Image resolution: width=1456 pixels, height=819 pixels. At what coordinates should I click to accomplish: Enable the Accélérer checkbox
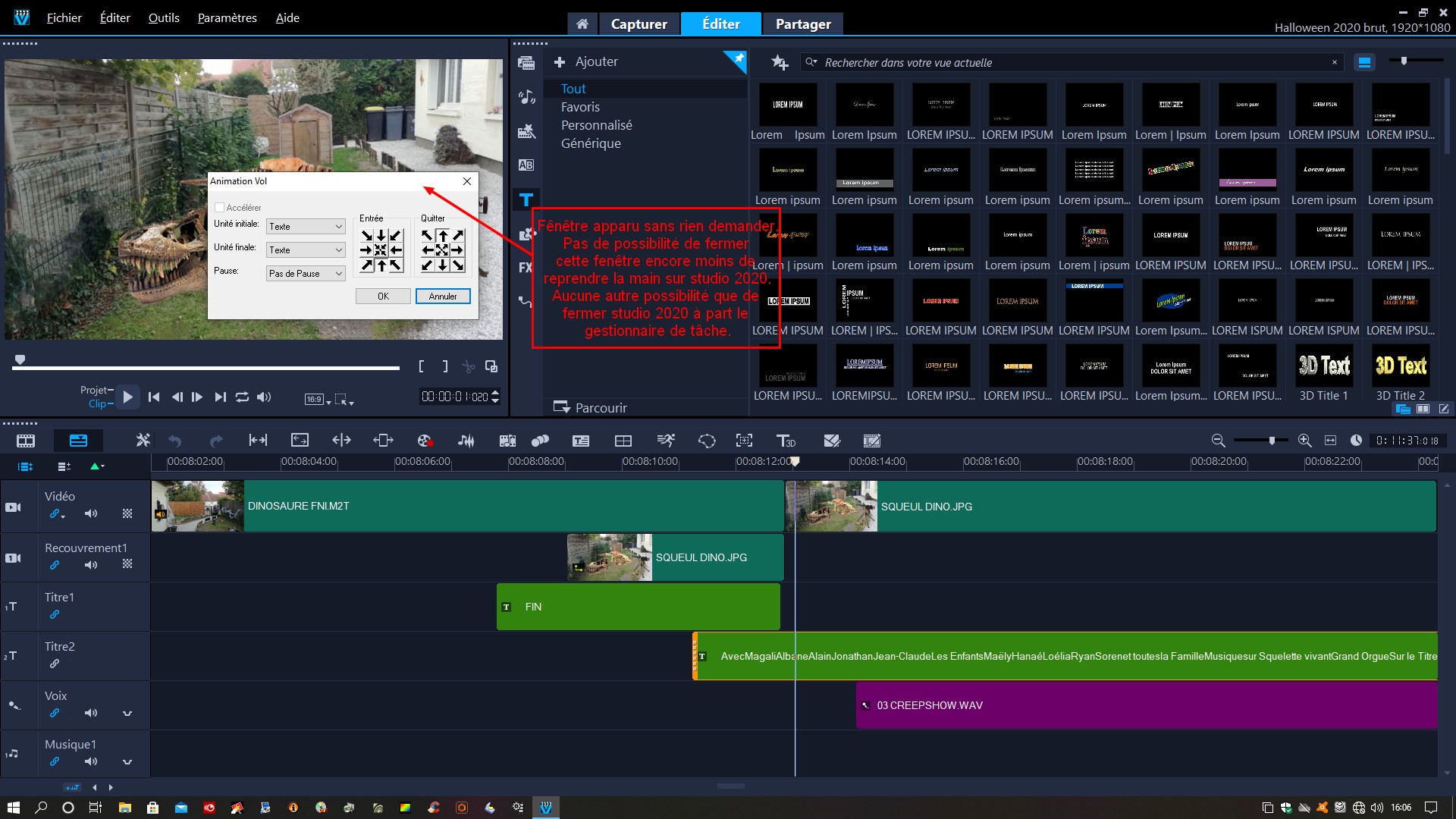[x=220, y=207]
